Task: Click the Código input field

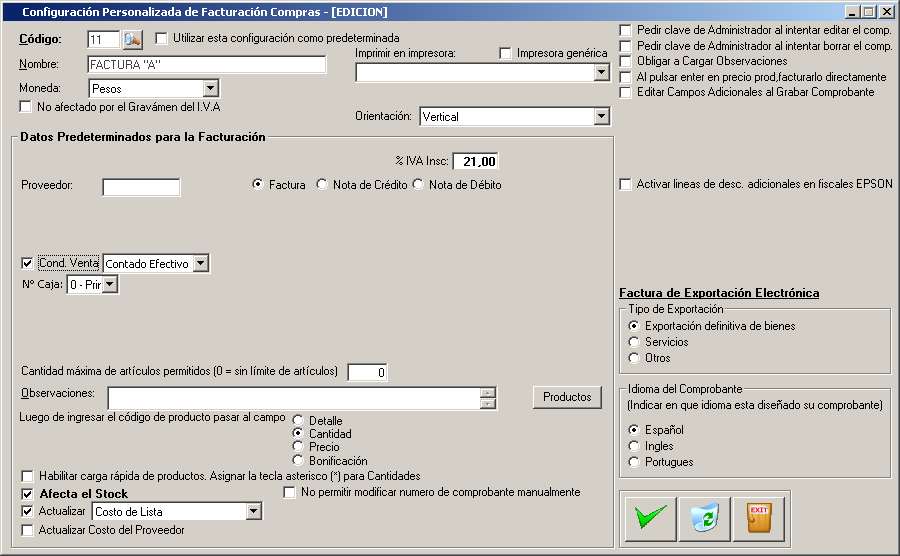Action: coord(103,40)
